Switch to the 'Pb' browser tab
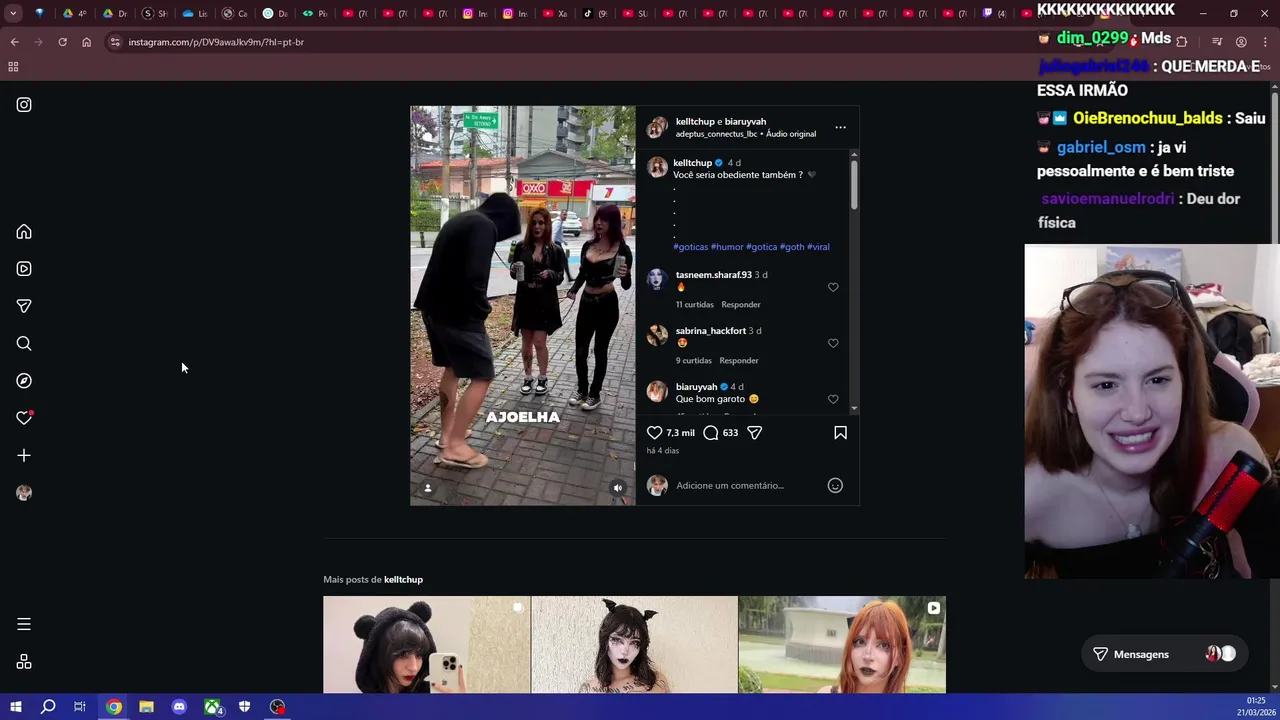Screen dimensions: 1280x720 click(316, 13)
